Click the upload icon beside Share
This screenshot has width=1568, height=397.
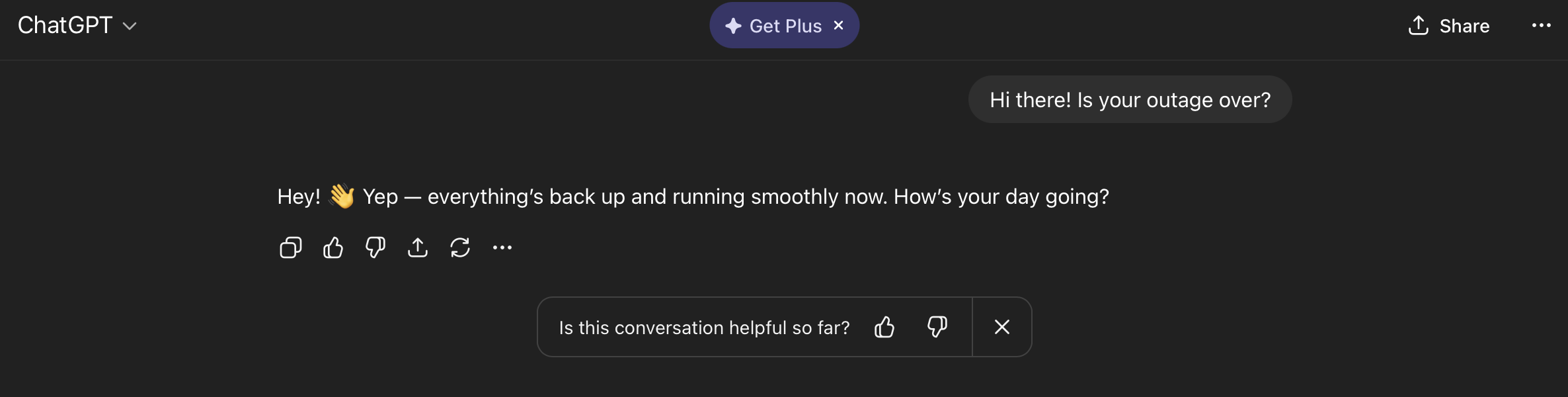point(1419,26)
